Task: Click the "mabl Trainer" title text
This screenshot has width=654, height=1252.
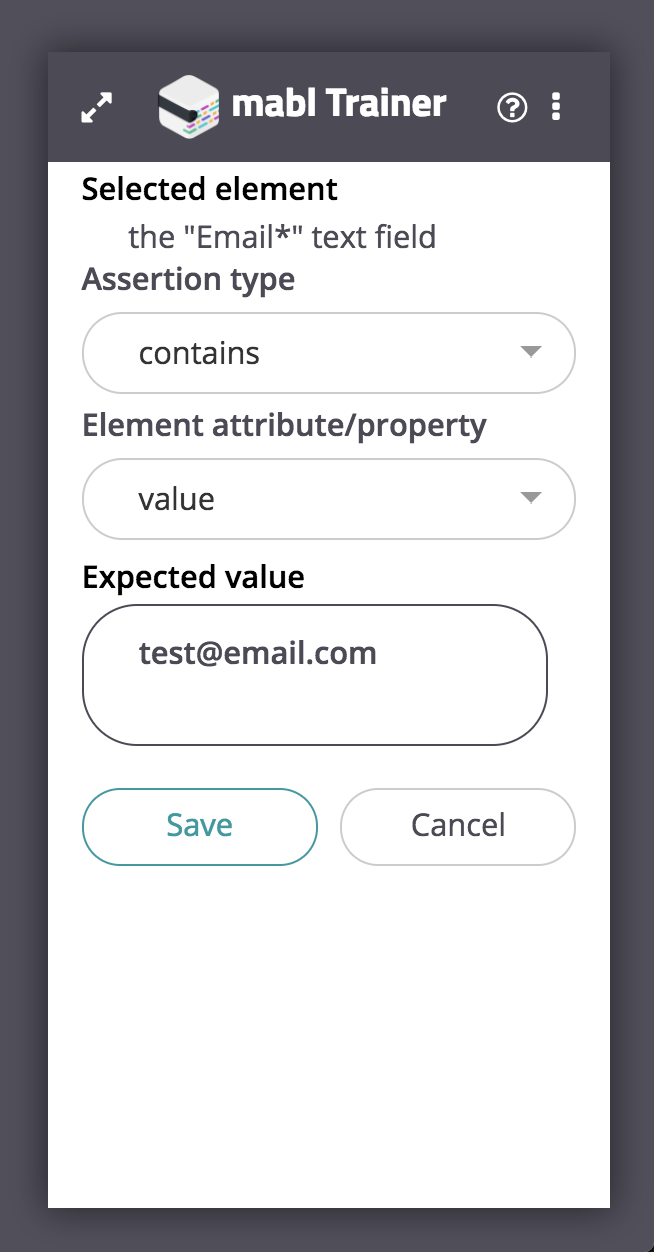Action: tap(339, 104)
